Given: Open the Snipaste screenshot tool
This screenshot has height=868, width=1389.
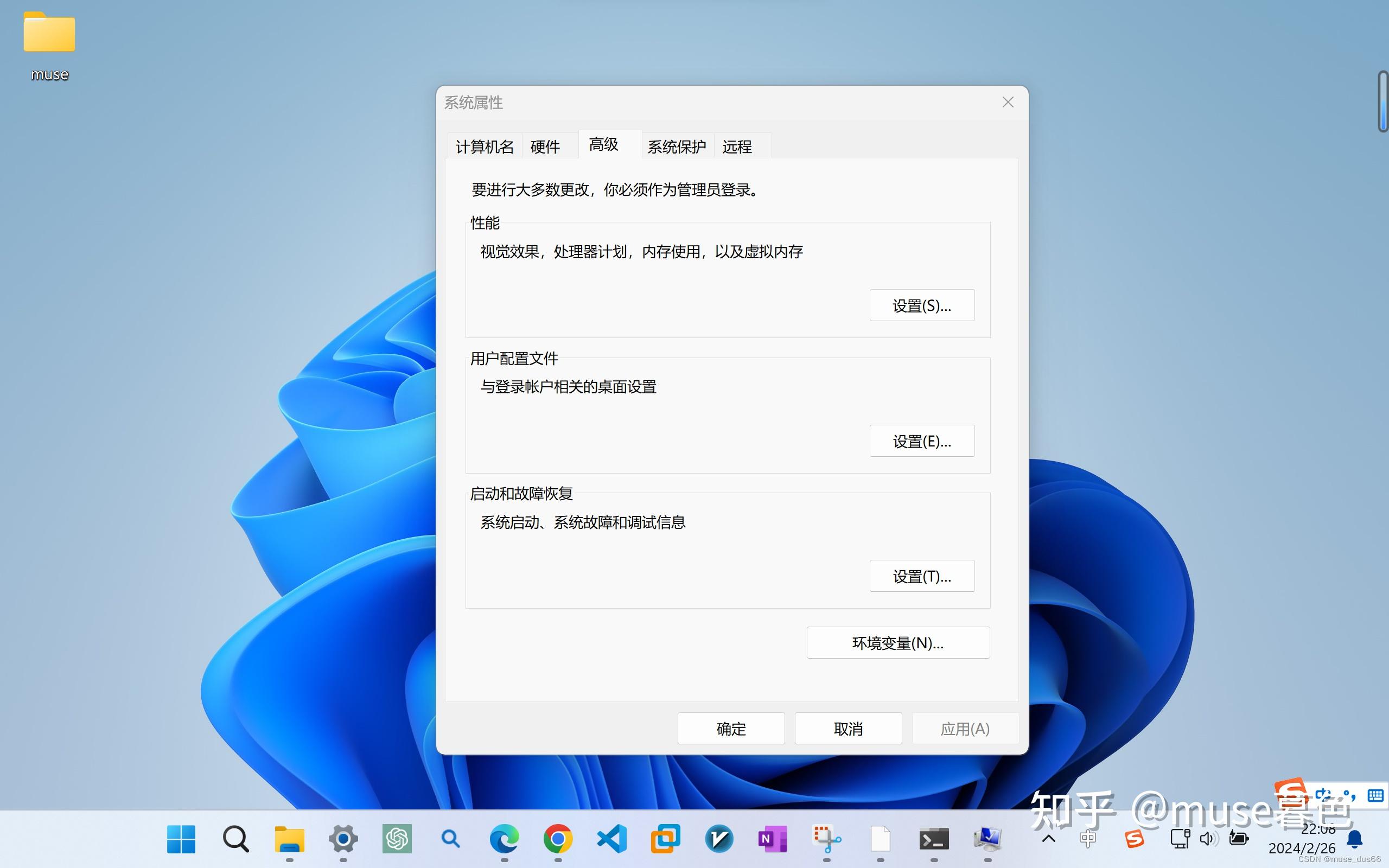Looking at the screenshot, I should [x=827, y=839].
